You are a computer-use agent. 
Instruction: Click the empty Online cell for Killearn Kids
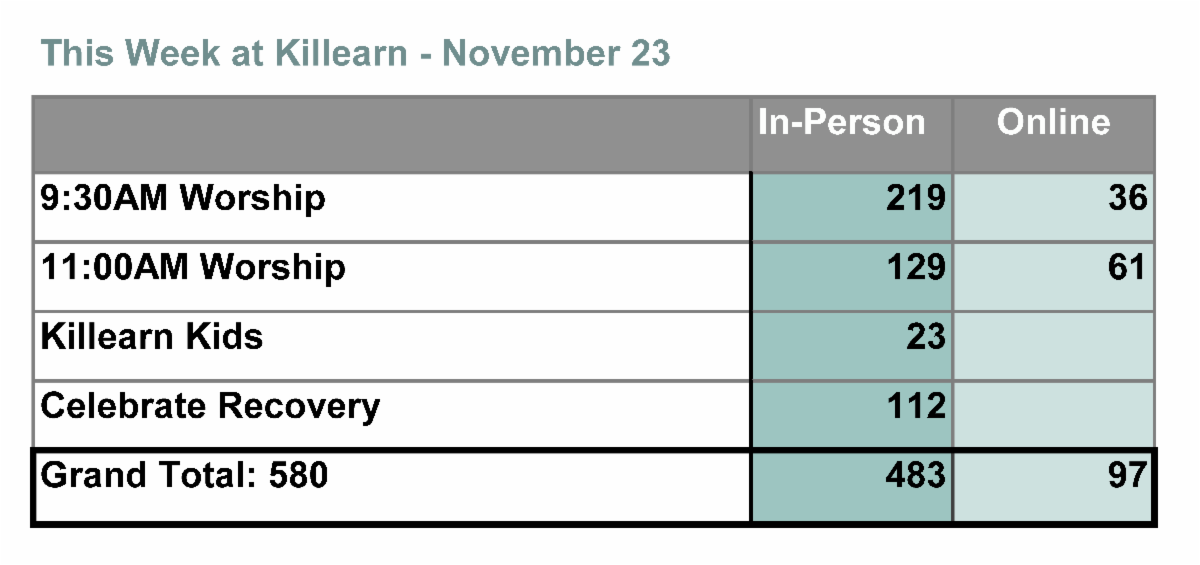pos(1053,346)
